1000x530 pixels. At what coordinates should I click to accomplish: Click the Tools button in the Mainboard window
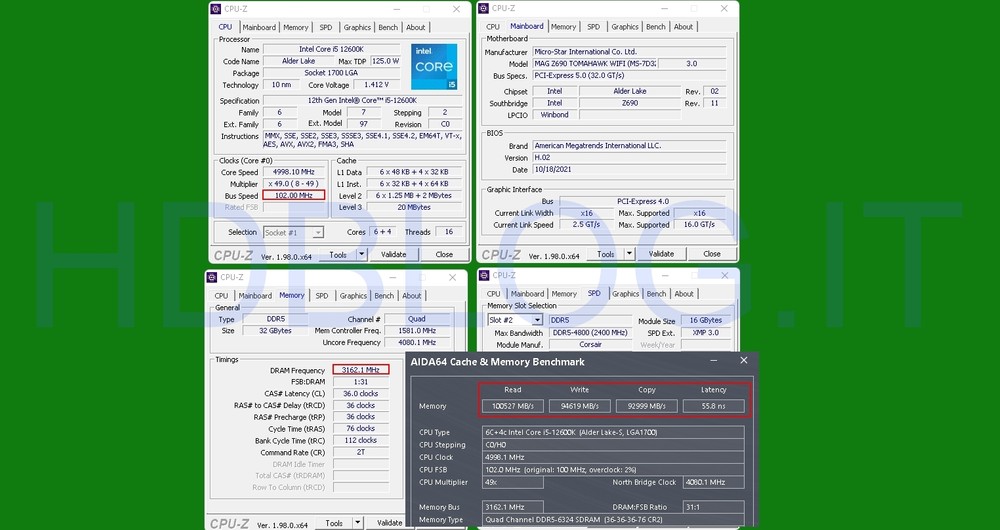(x=605, y=254)
